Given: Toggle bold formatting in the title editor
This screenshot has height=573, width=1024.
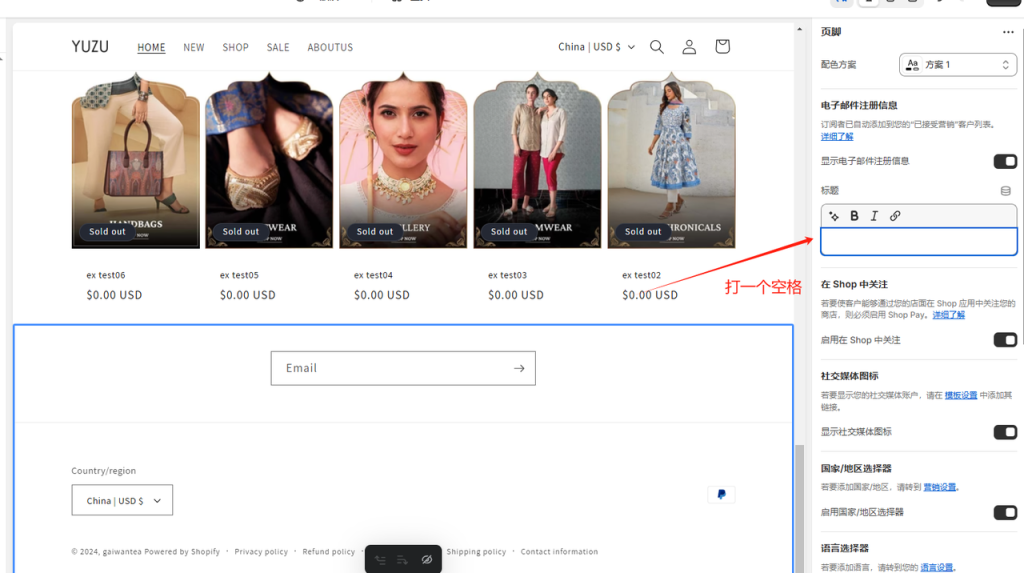Looking at the screenshot, I should point(854,216).
